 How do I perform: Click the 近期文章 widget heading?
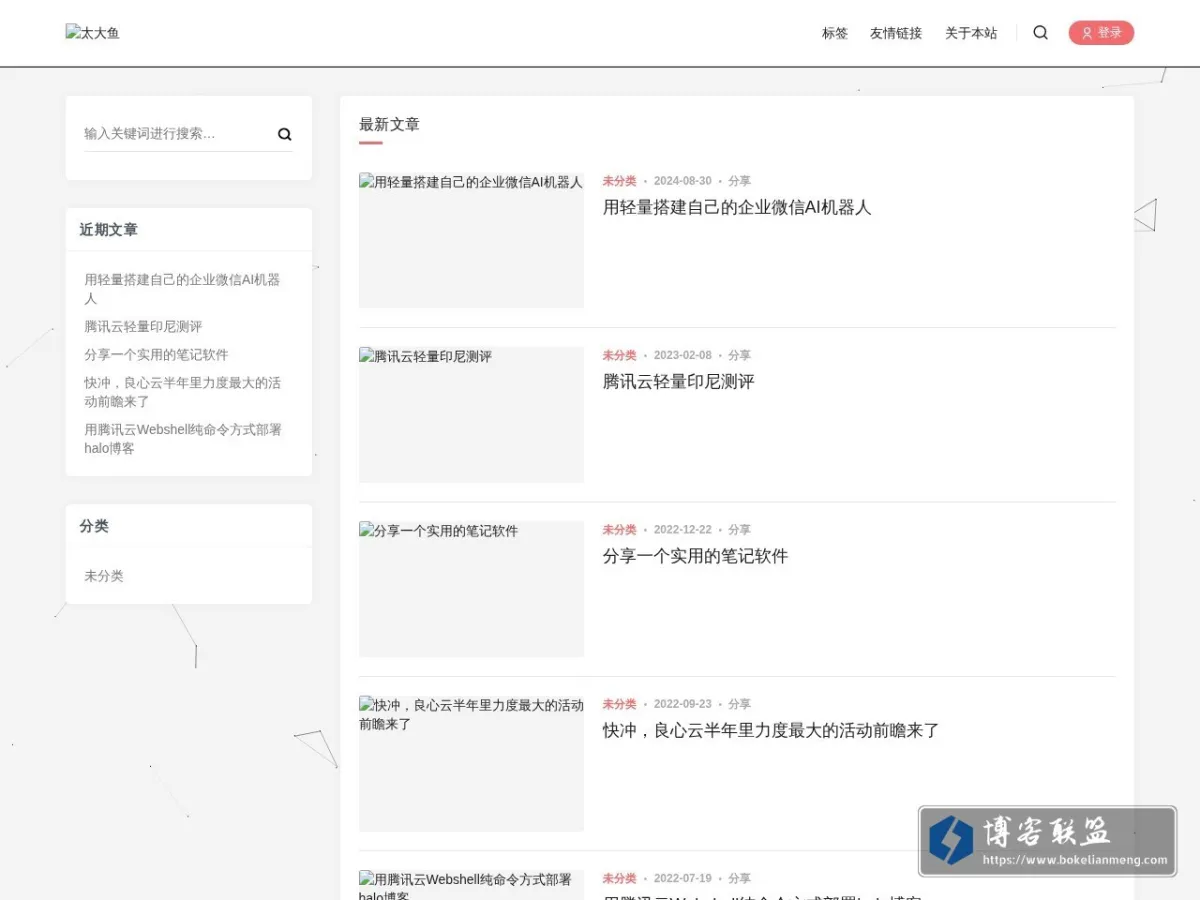[x=109, y=229]
